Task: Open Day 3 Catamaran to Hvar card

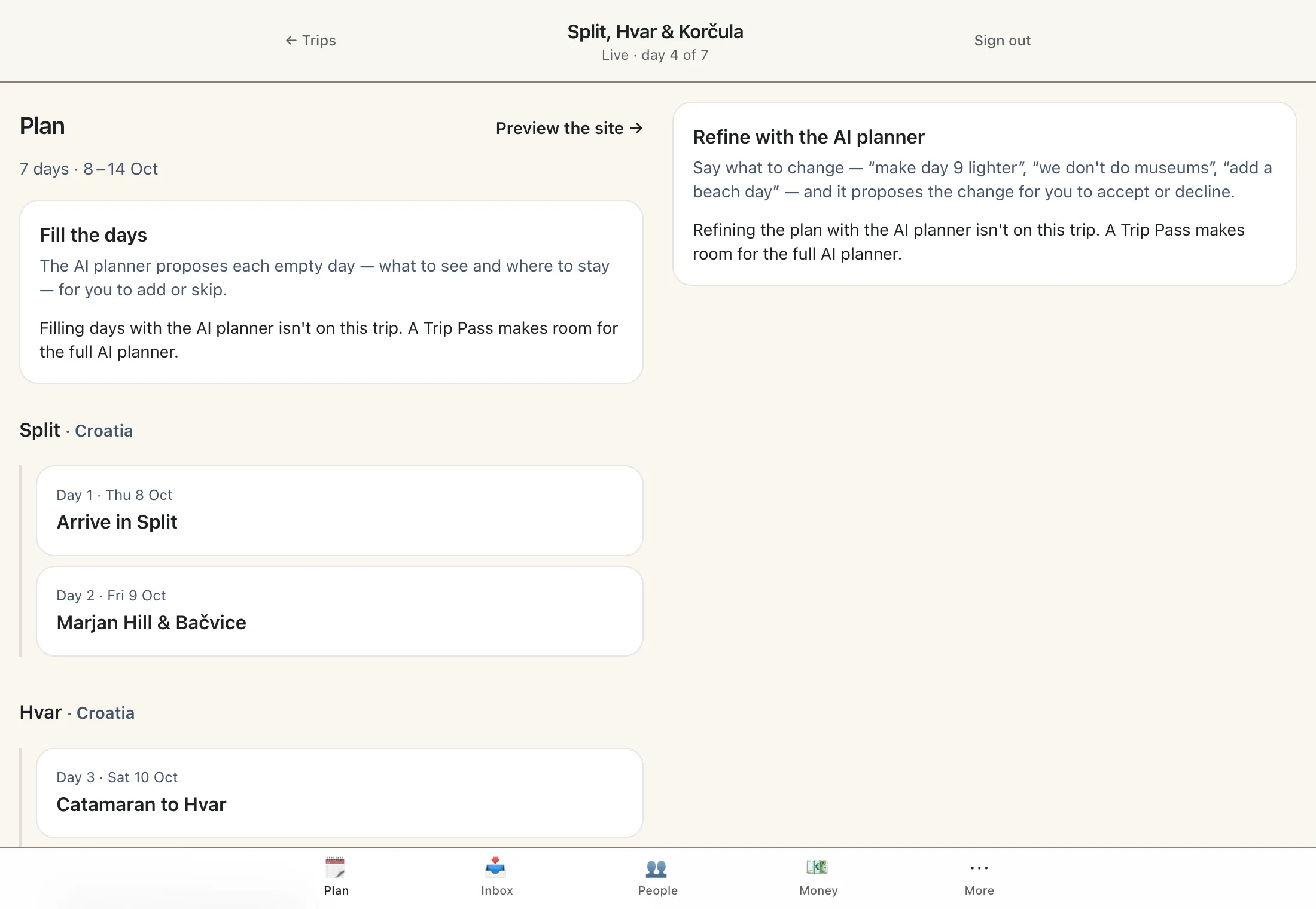Action: pos(340,793)
